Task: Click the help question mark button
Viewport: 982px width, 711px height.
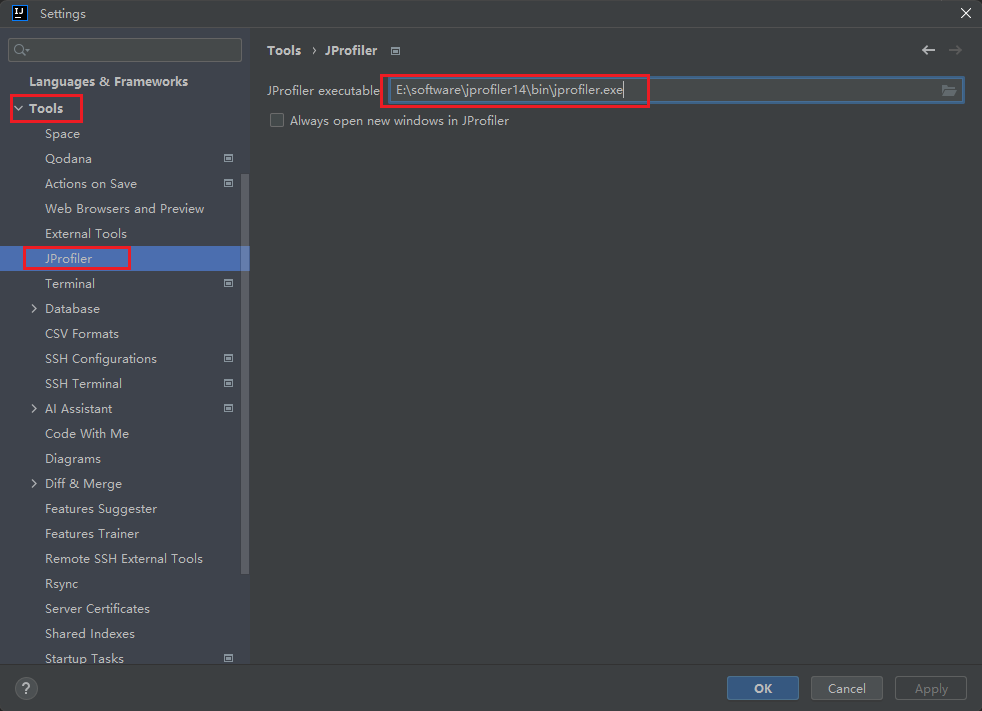Action: point(26,688)
